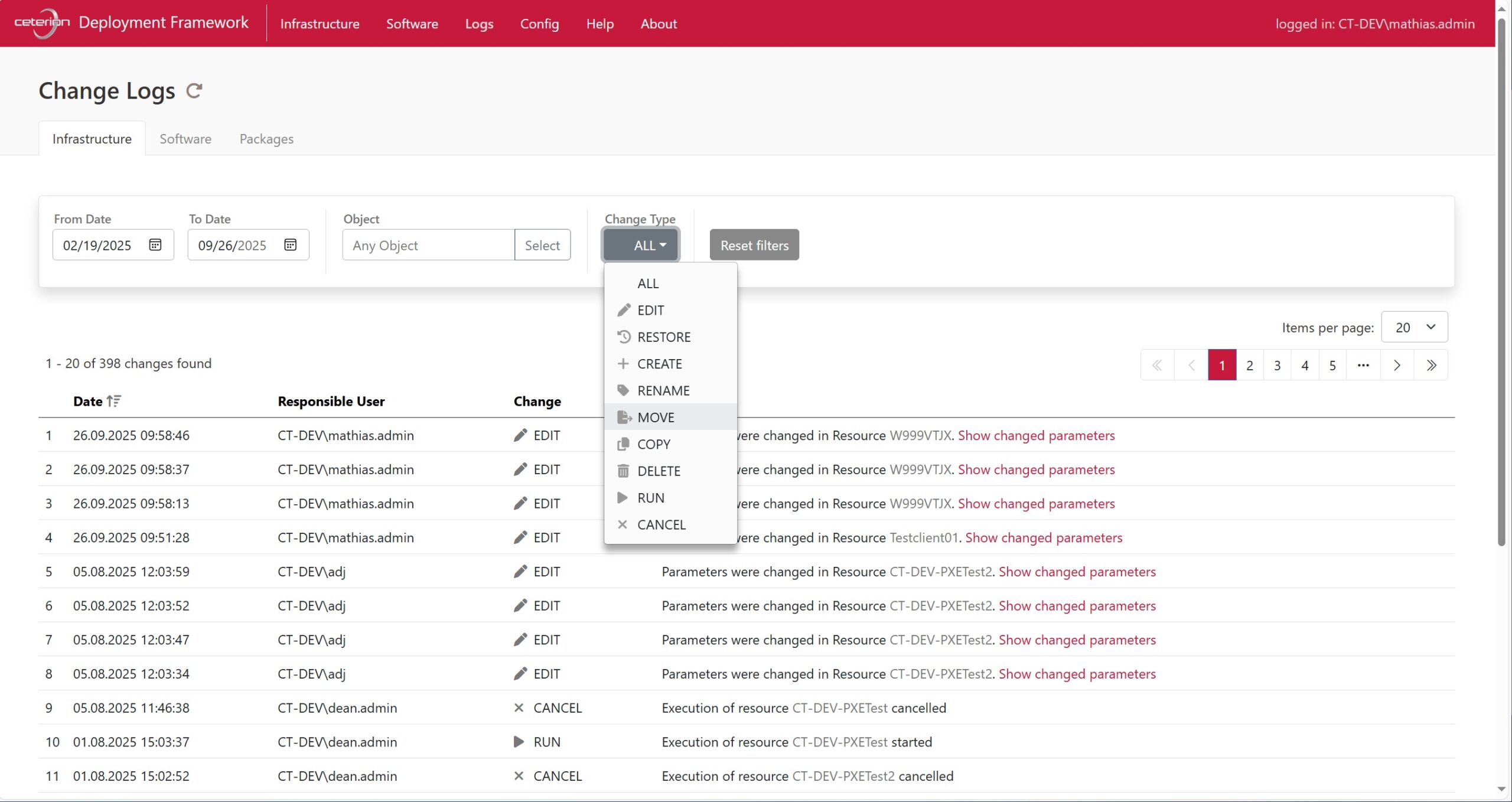Collapse the Change Type ALL dropdown button

pos(641,245)
